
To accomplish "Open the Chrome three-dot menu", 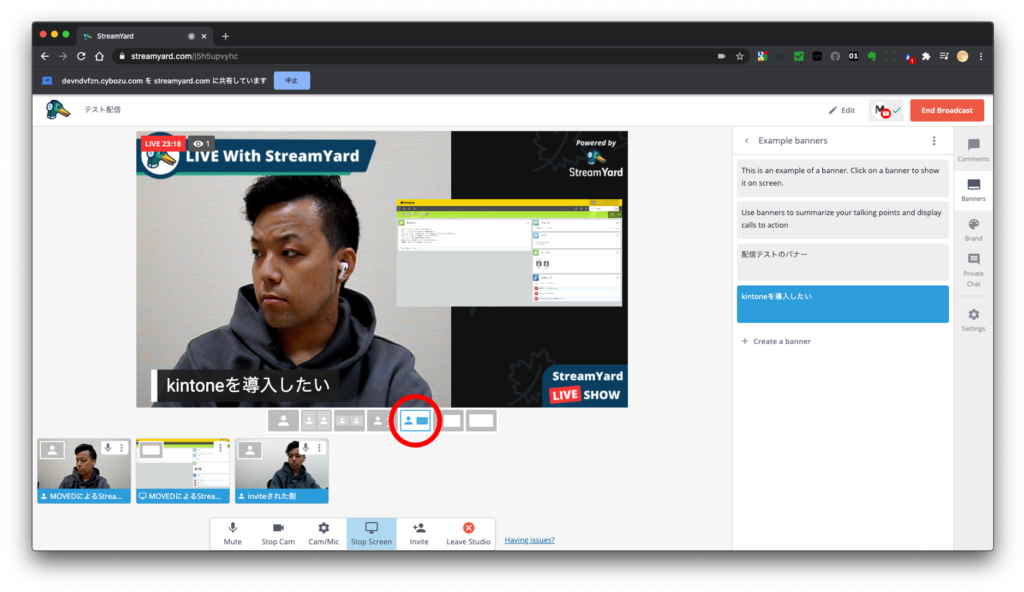I will click(981, 56).
